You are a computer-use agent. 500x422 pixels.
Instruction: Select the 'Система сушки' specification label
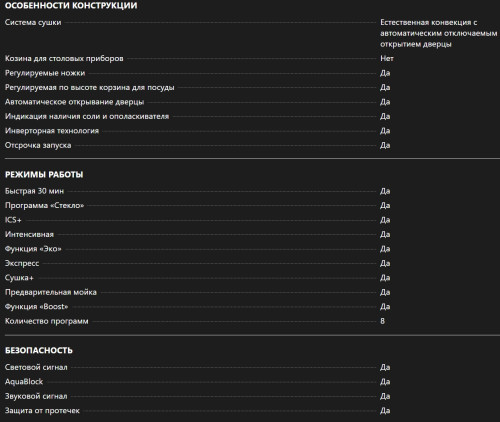tap(33, 22)
